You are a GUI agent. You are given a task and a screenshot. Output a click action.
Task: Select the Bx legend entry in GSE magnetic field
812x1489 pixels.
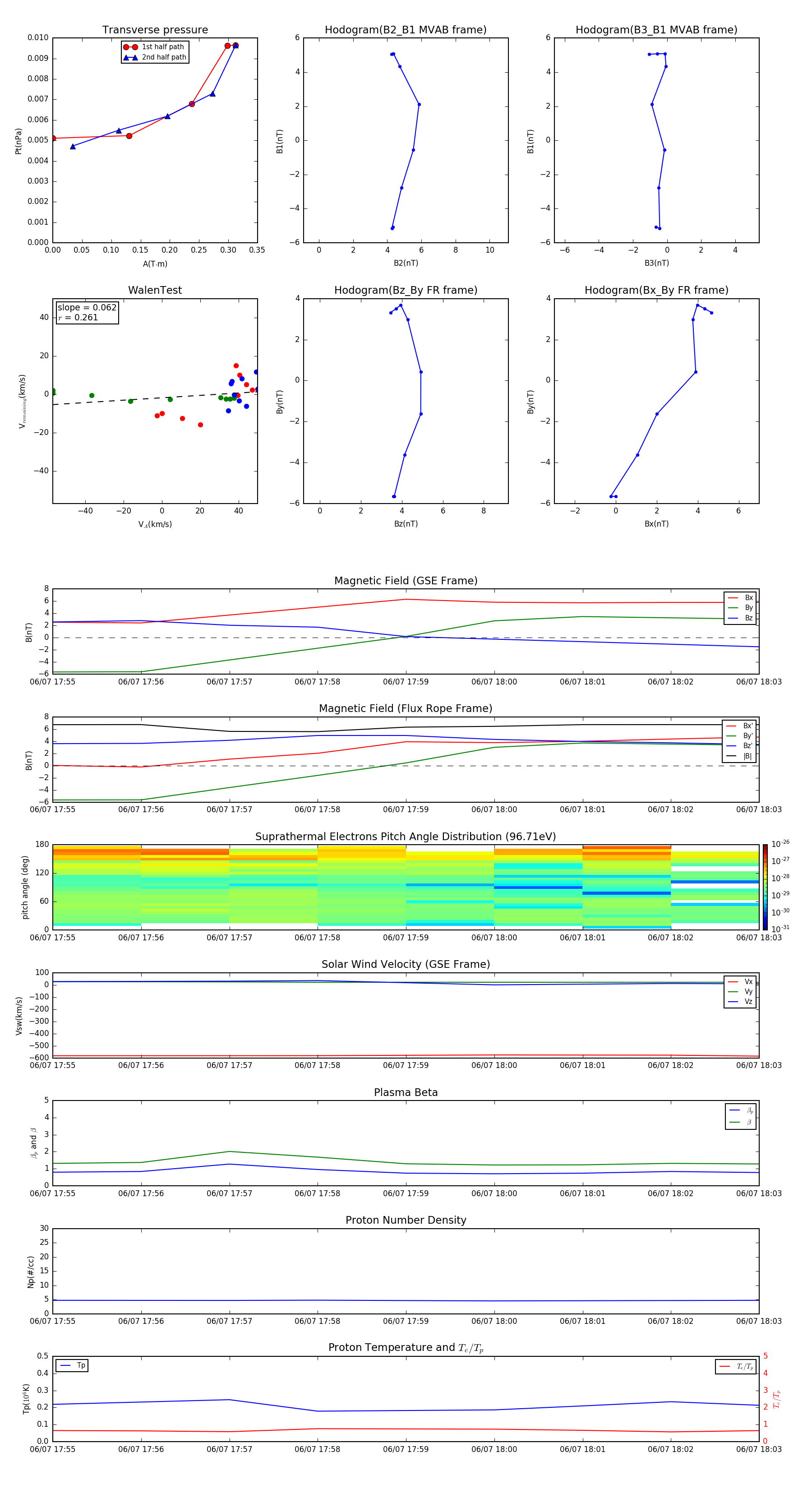pos(740,598)
